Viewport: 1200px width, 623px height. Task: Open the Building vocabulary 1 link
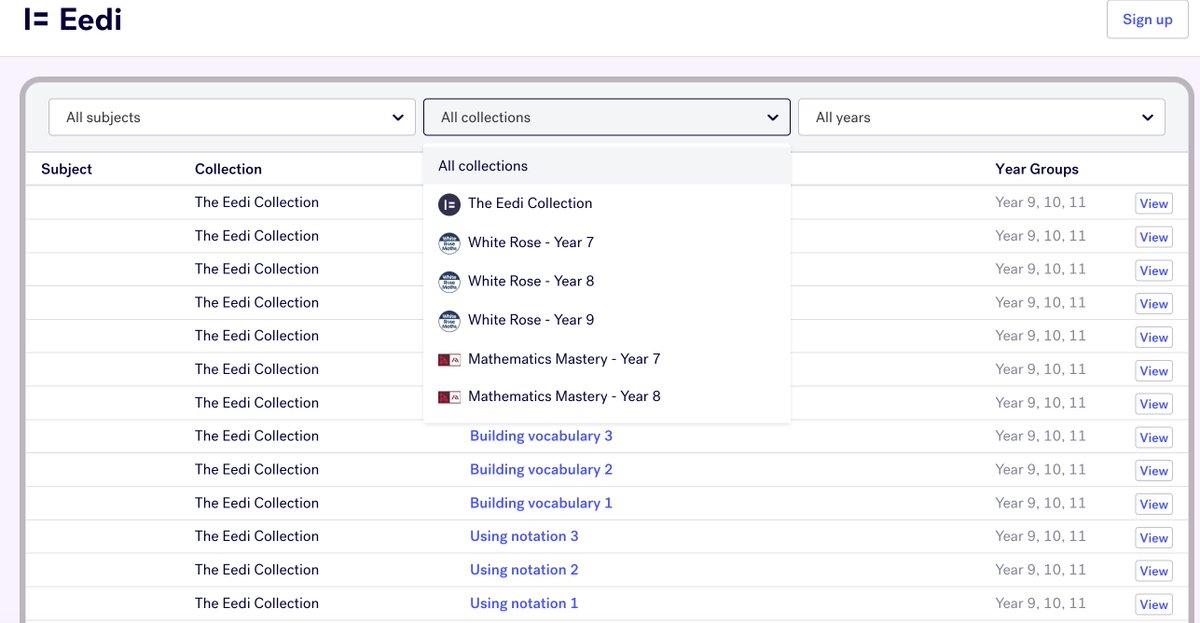[541, 503]
